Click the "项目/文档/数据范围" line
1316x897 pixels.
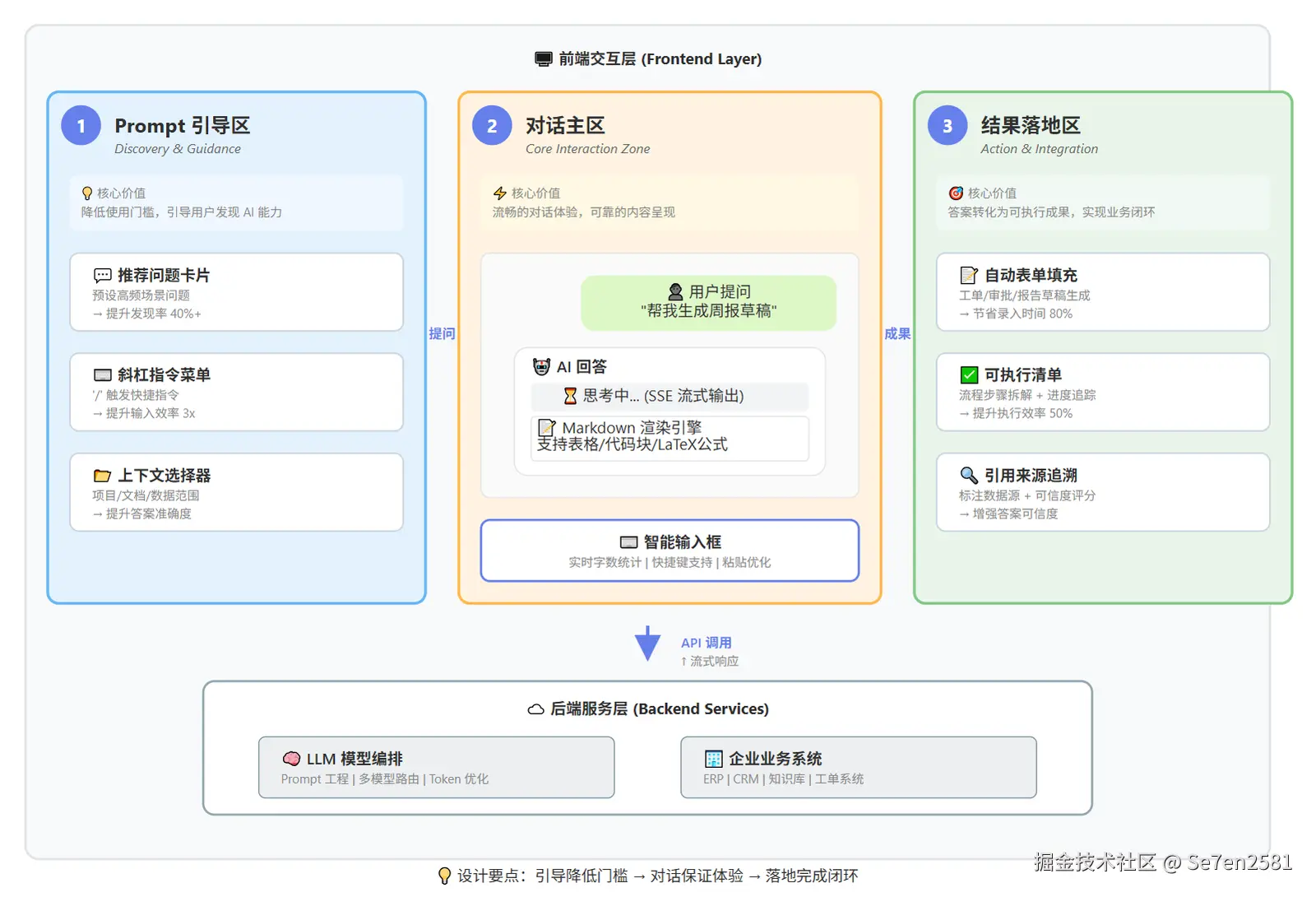(x=146, y=495)
